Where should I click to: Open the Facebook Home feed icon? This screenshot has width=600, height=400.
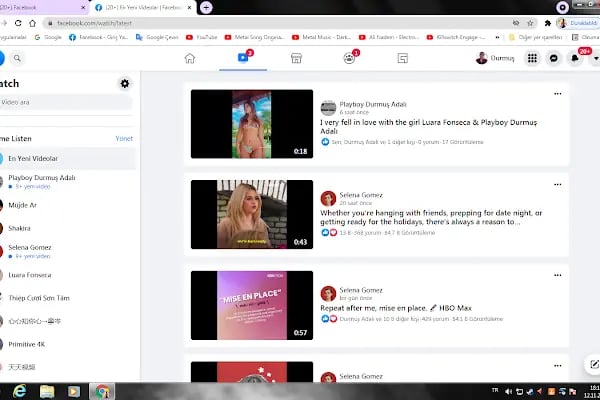[x=190, y=58]
